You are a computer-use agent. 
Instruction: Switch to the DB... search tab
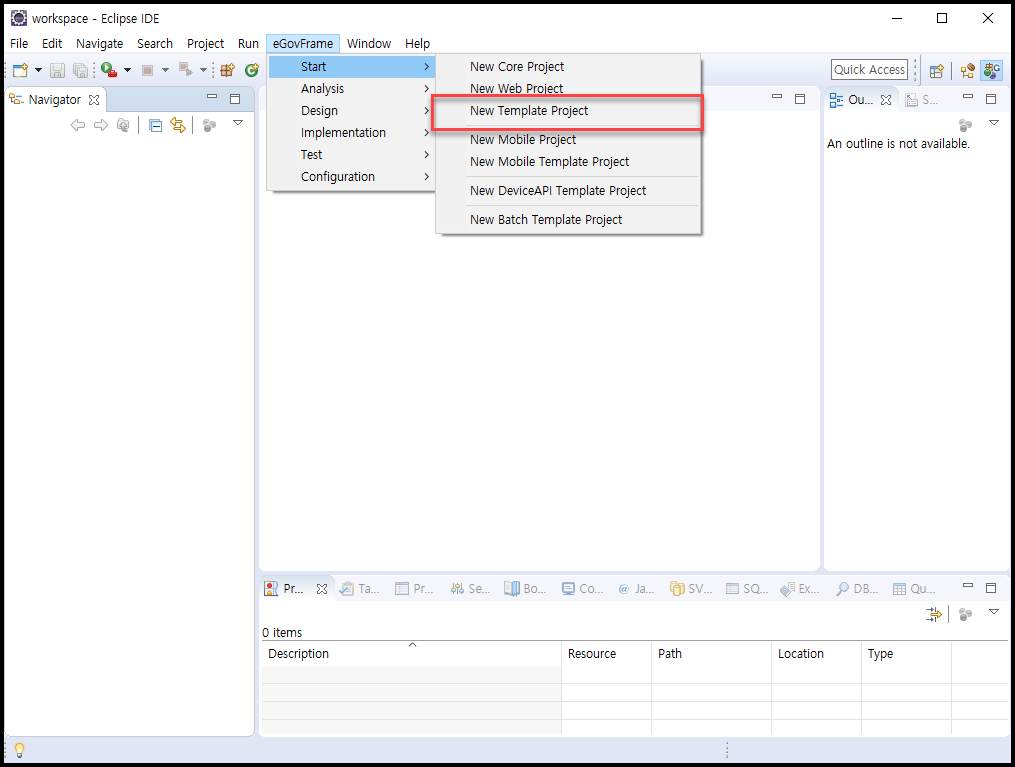[857, 588]
